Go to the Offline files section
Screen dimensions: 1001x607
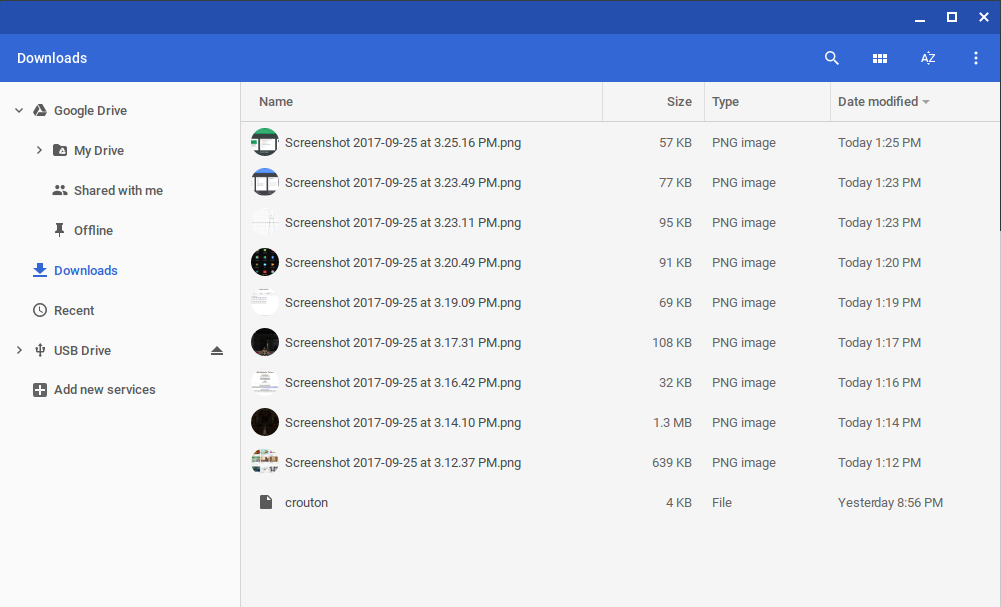(x=93, y=231)
